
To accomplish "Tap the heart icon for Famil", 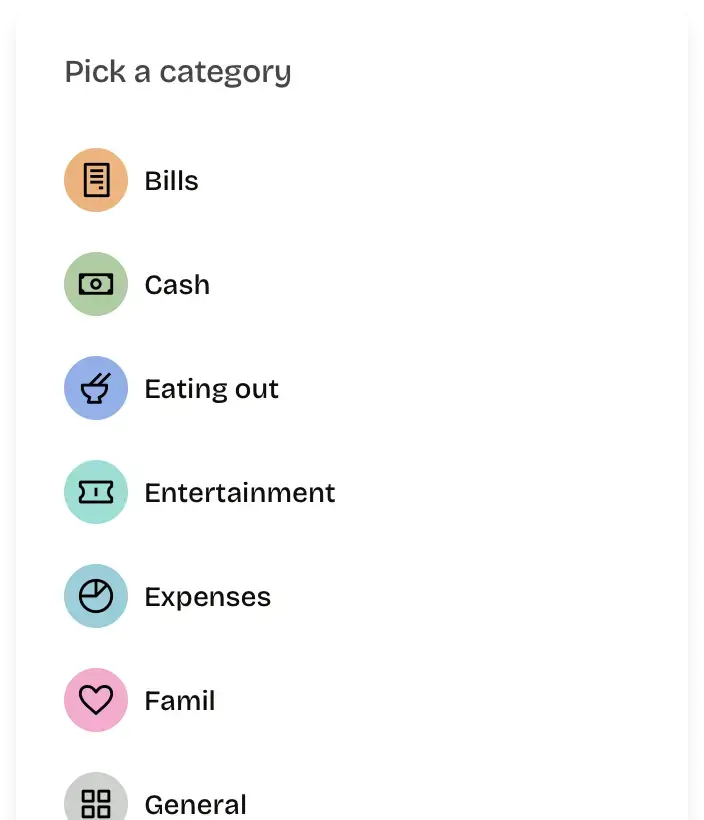I will click(x=96, y=701).
